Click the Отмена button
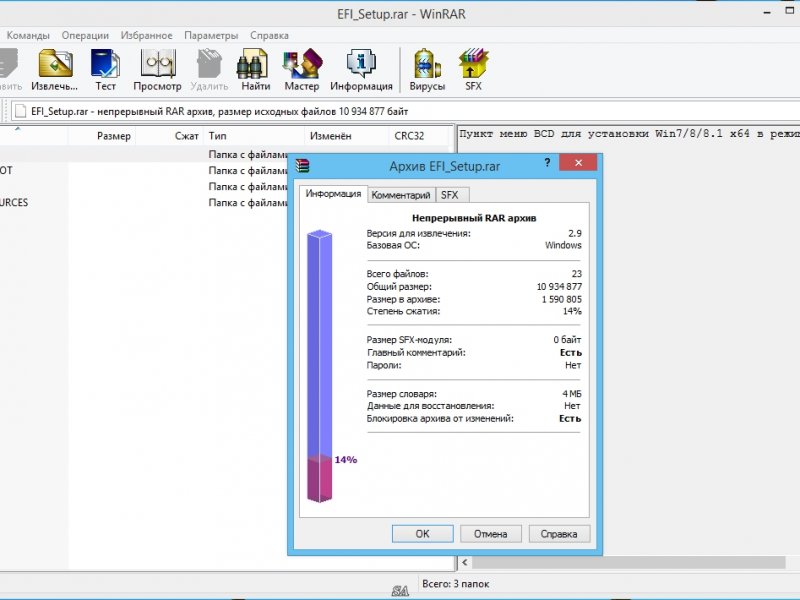The height and width of the screenshot is (600, 800). pyautogui.click(x=491, y=534)
